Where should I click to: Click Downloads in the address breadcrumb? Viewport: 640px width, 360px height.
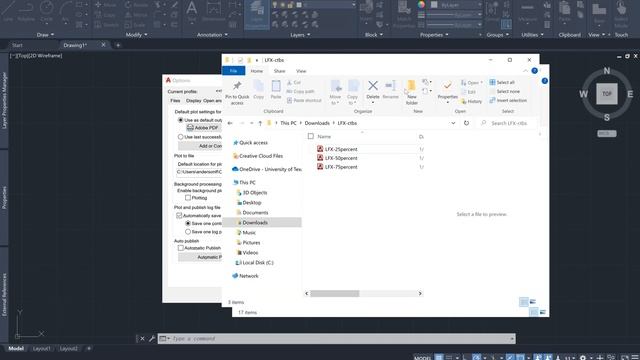(317, 123)
